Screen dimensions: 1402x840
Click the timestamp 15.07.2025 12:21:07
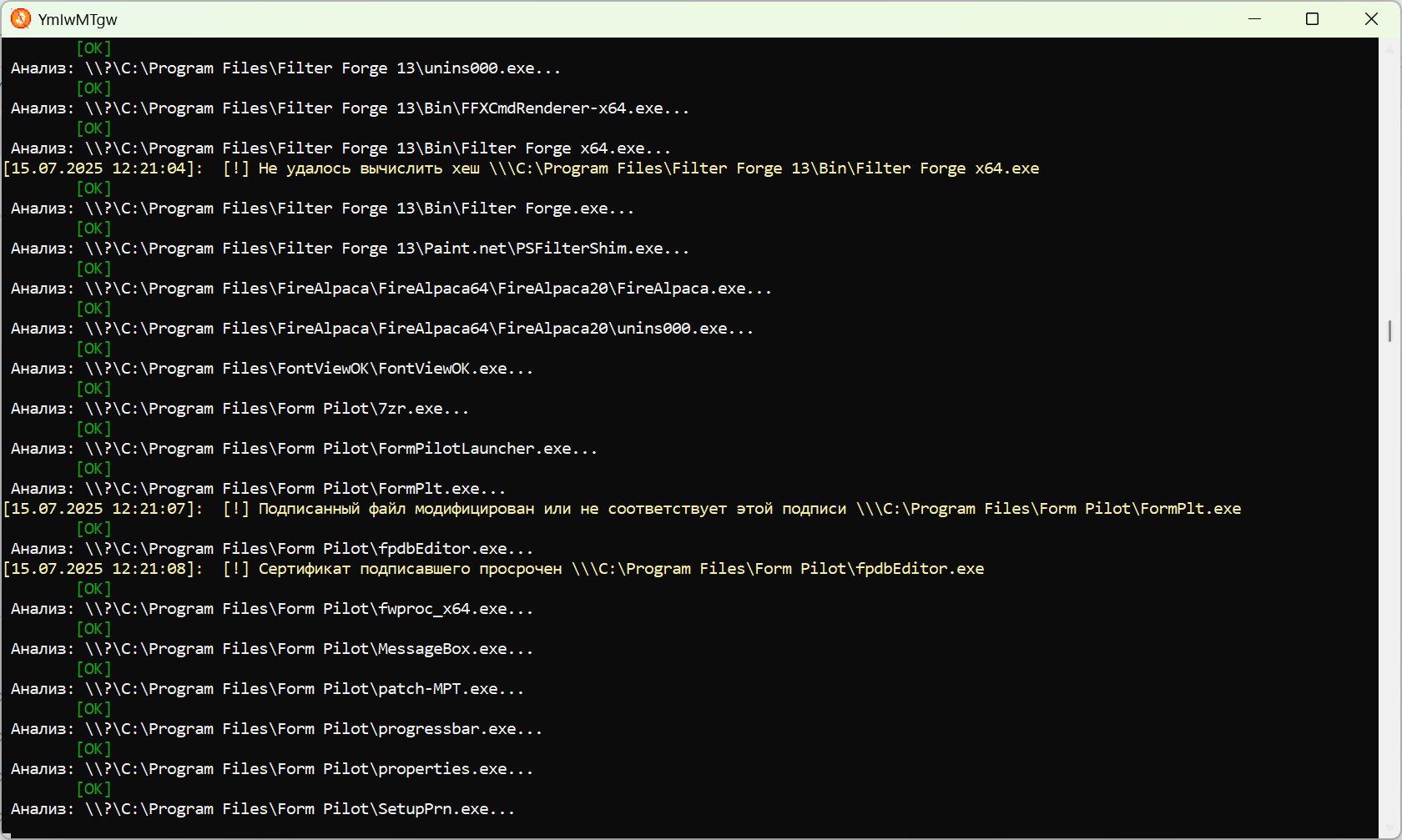click(x=103, y=509)
